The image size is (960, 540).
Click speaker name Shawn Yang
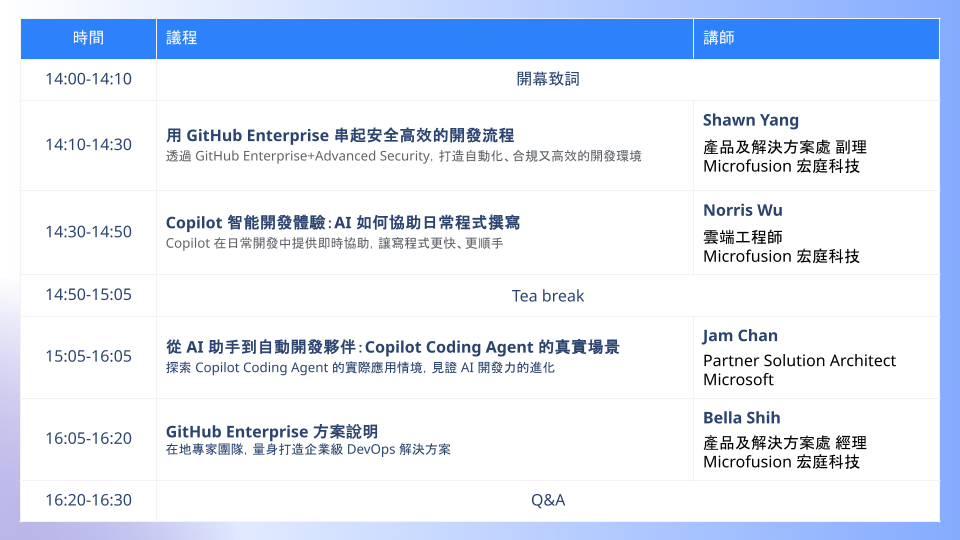click(x=751, y=120)
